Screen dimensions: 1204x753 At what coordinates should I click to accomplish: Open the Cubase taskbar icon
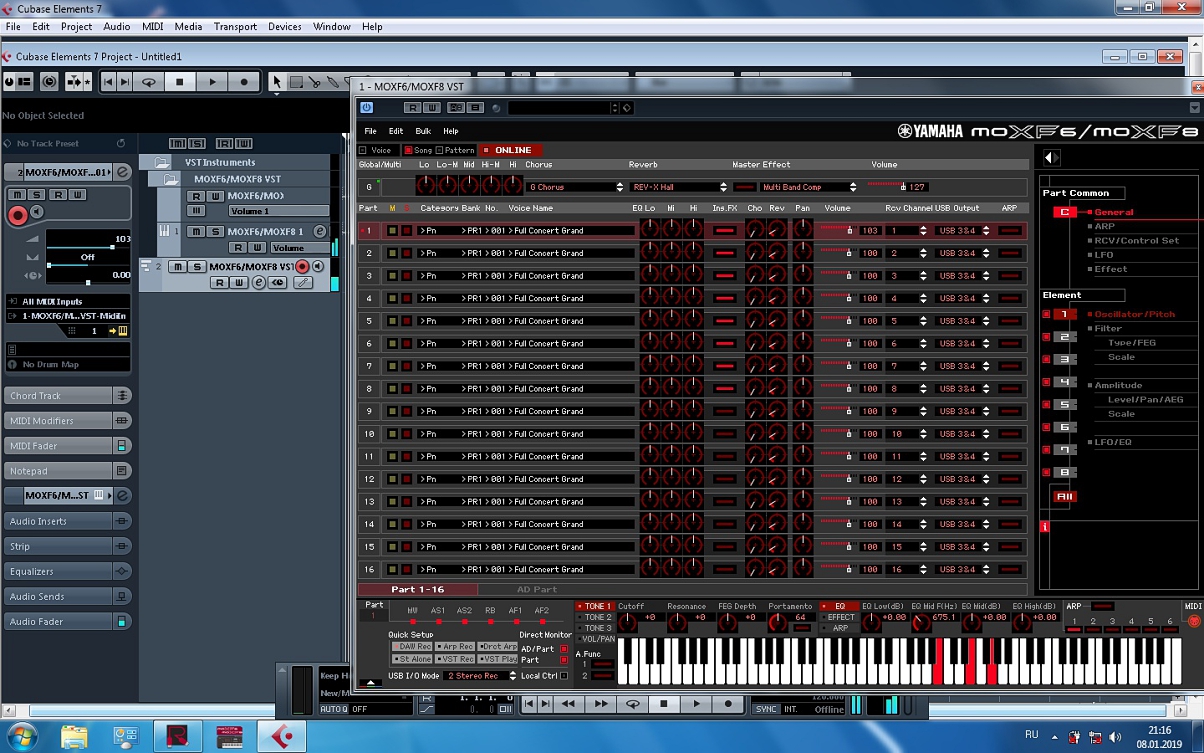tap(281, 737)
